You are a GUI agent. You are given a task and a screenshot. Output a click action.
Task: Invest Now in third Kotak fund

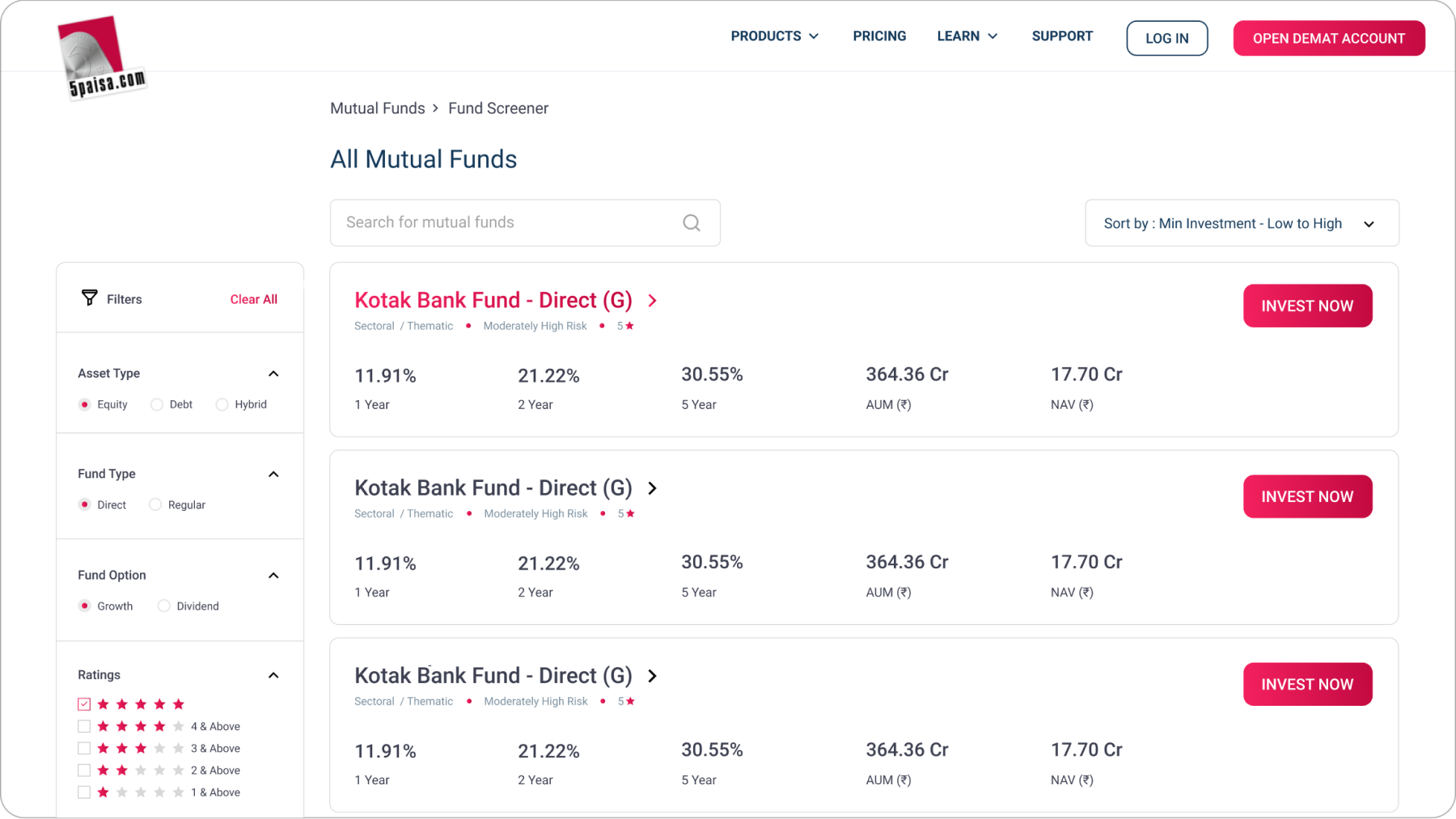[1307, 684]
